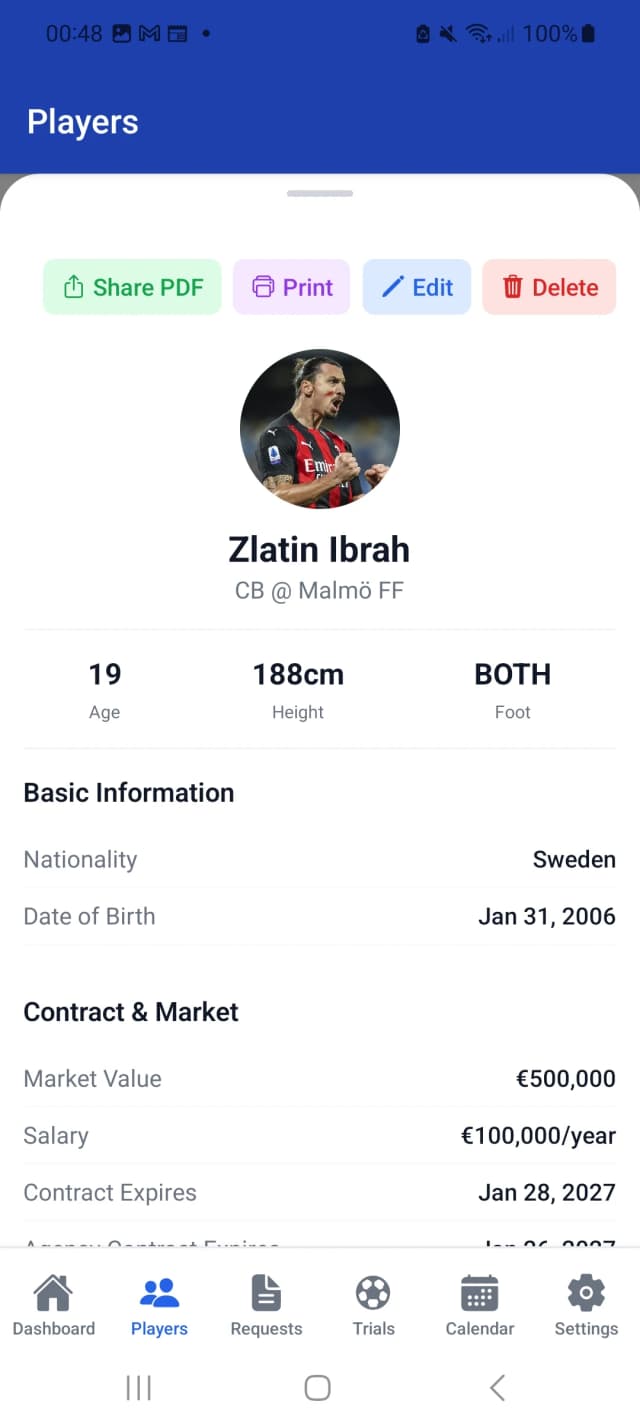The image size is (640, 1427).
Task: Tap the Delete button for this player
Action: pyautogui.click(x=549, y=286)
